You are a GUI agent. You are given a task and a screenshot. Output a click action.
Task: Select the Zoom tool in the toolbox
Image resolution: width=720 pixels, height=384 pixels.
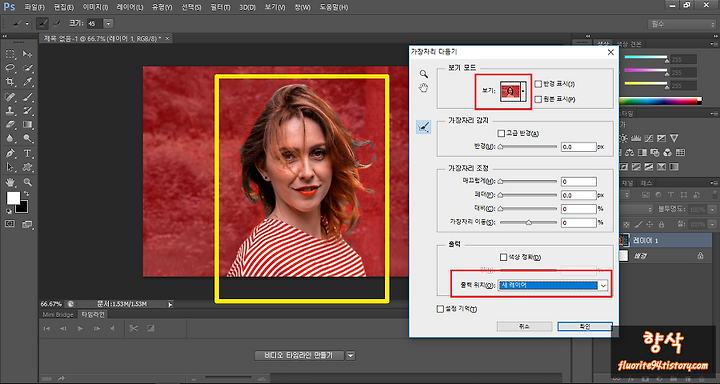[28, 182]
